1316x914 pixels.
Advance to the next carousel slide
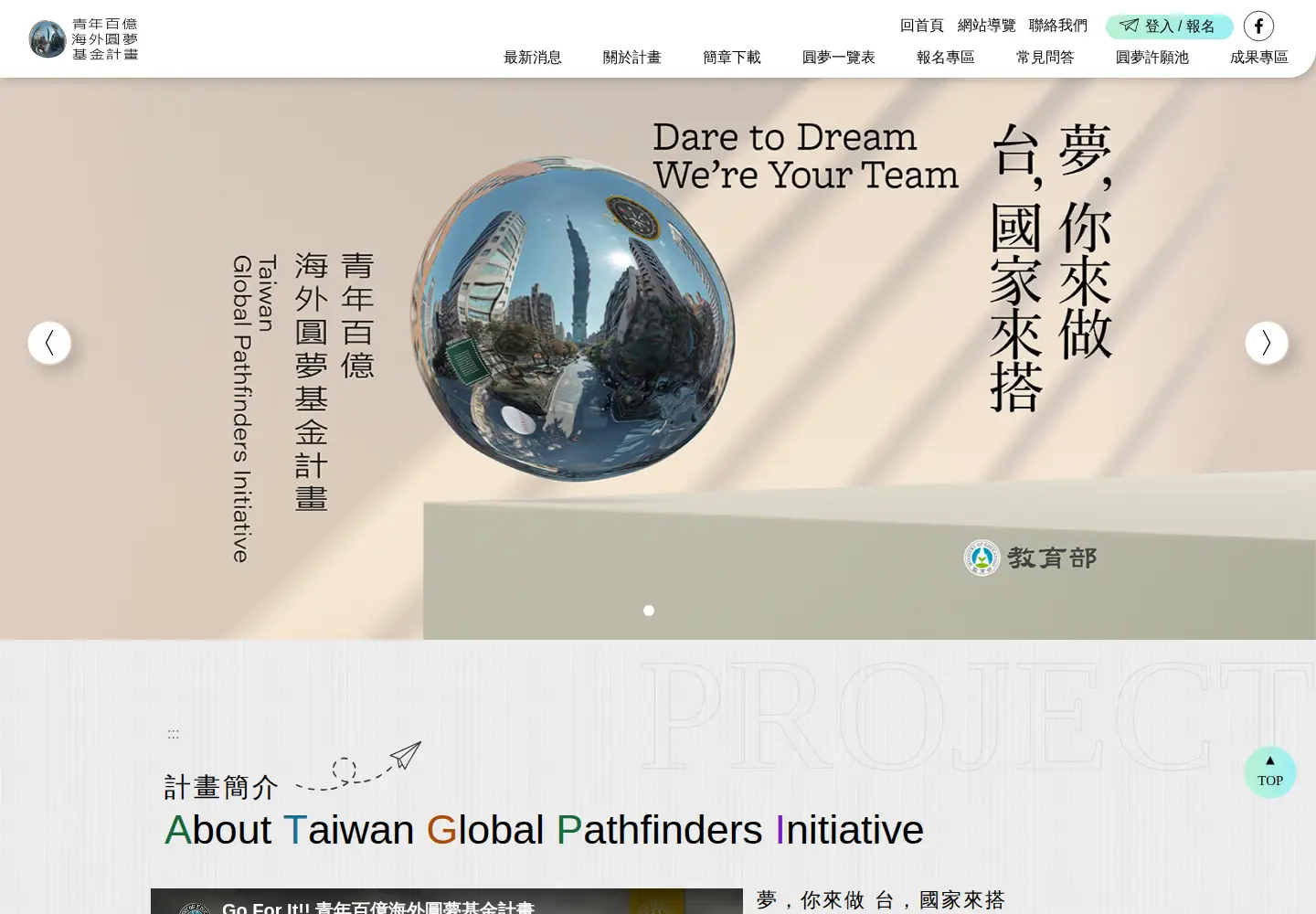[x=1267, y=343]
